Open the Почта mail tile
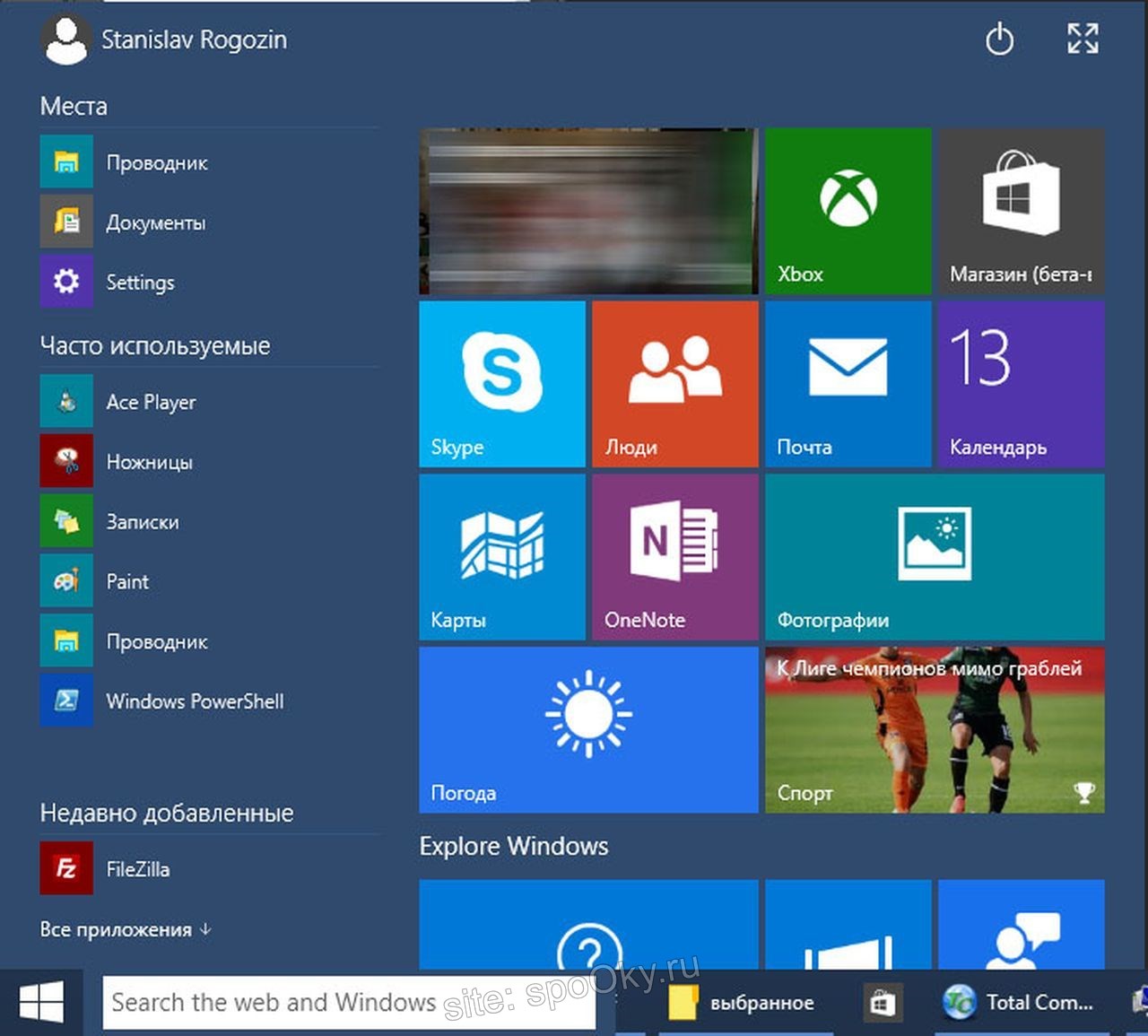This screenshot has height=1036, width=1148. [x=848, y=384]
